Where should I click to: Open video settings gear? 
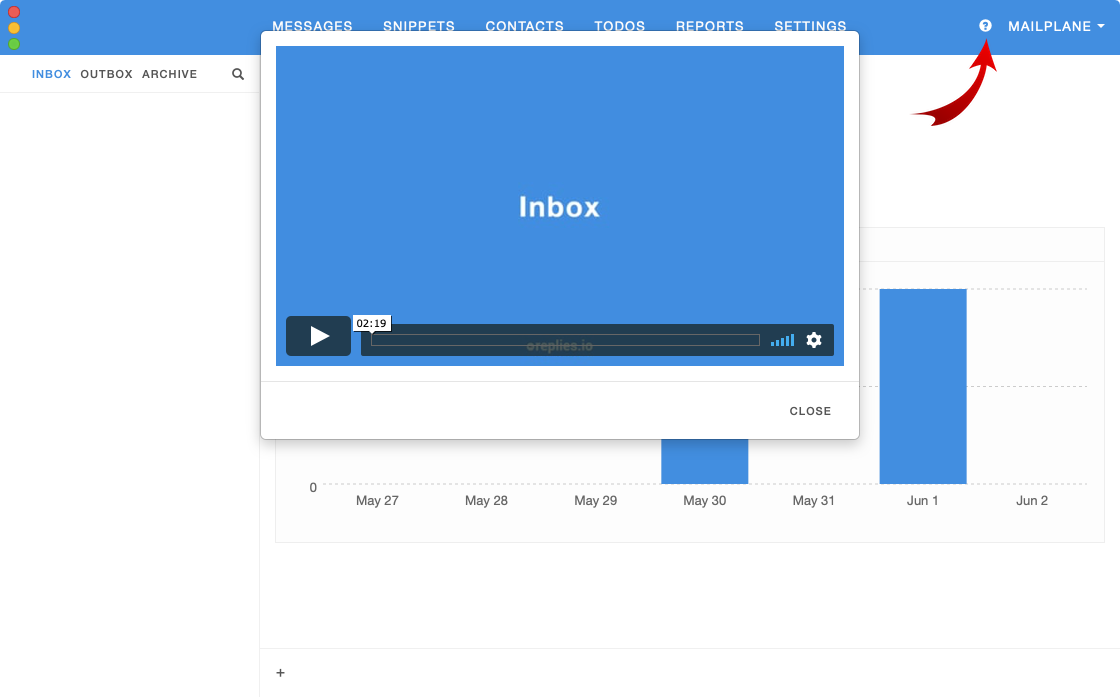(x=814, y=340)
